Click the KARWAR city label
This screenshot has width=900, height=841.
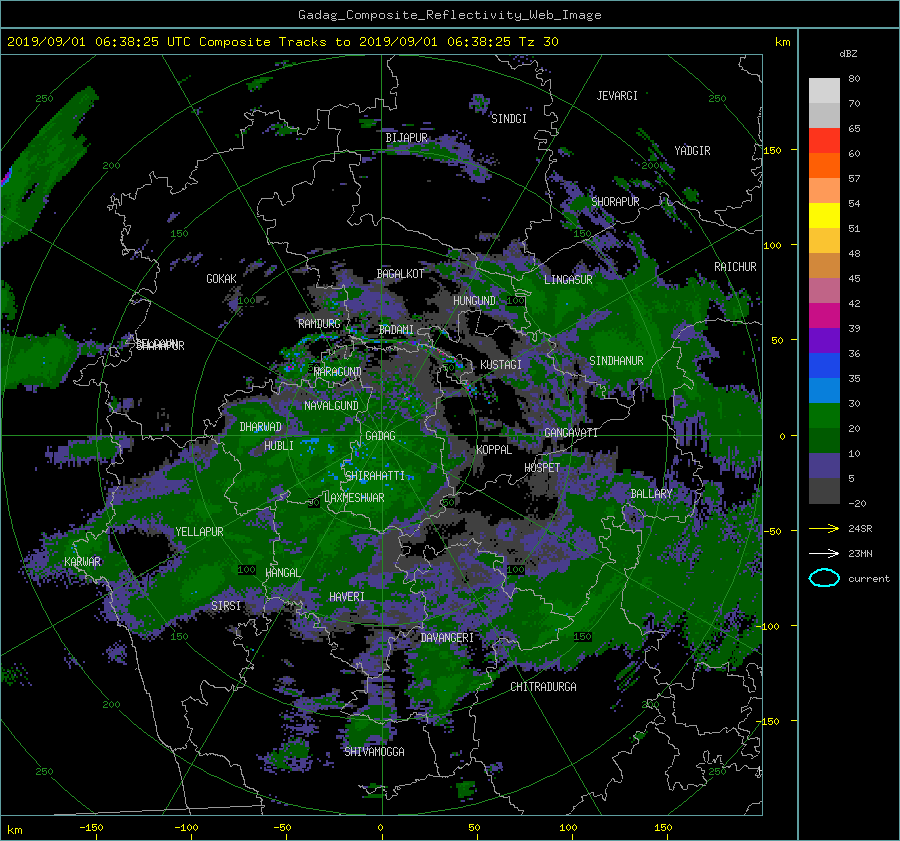point(82,562)
